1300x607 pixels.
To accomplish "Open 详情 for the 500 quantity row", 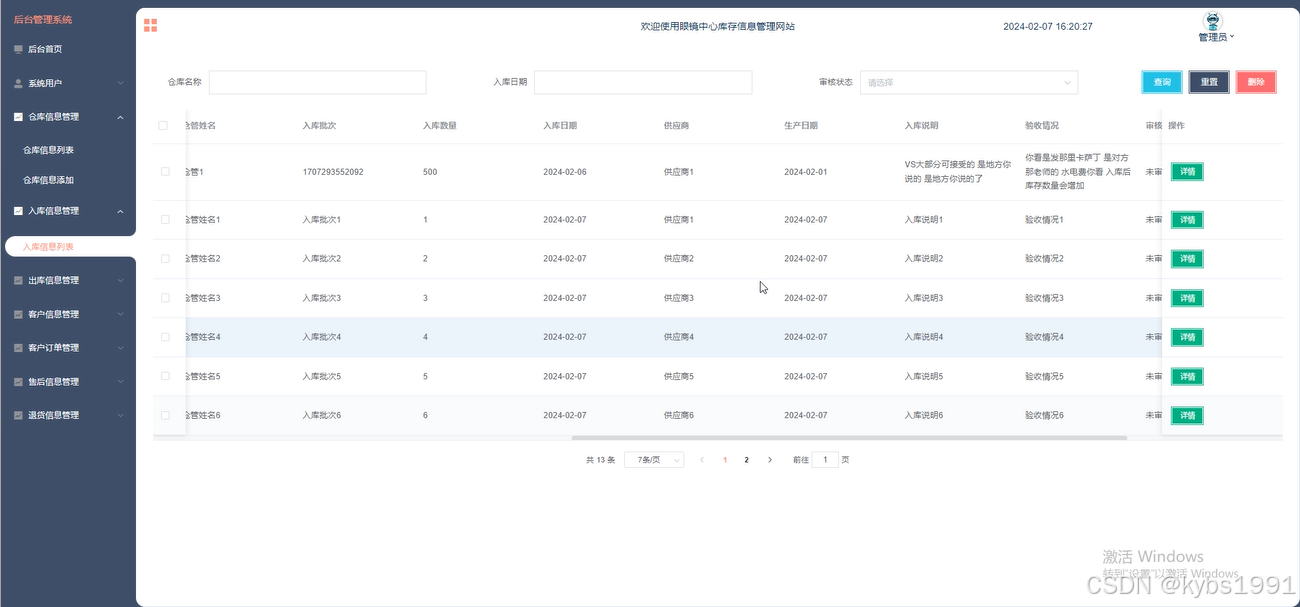I will pos(1187,172).
